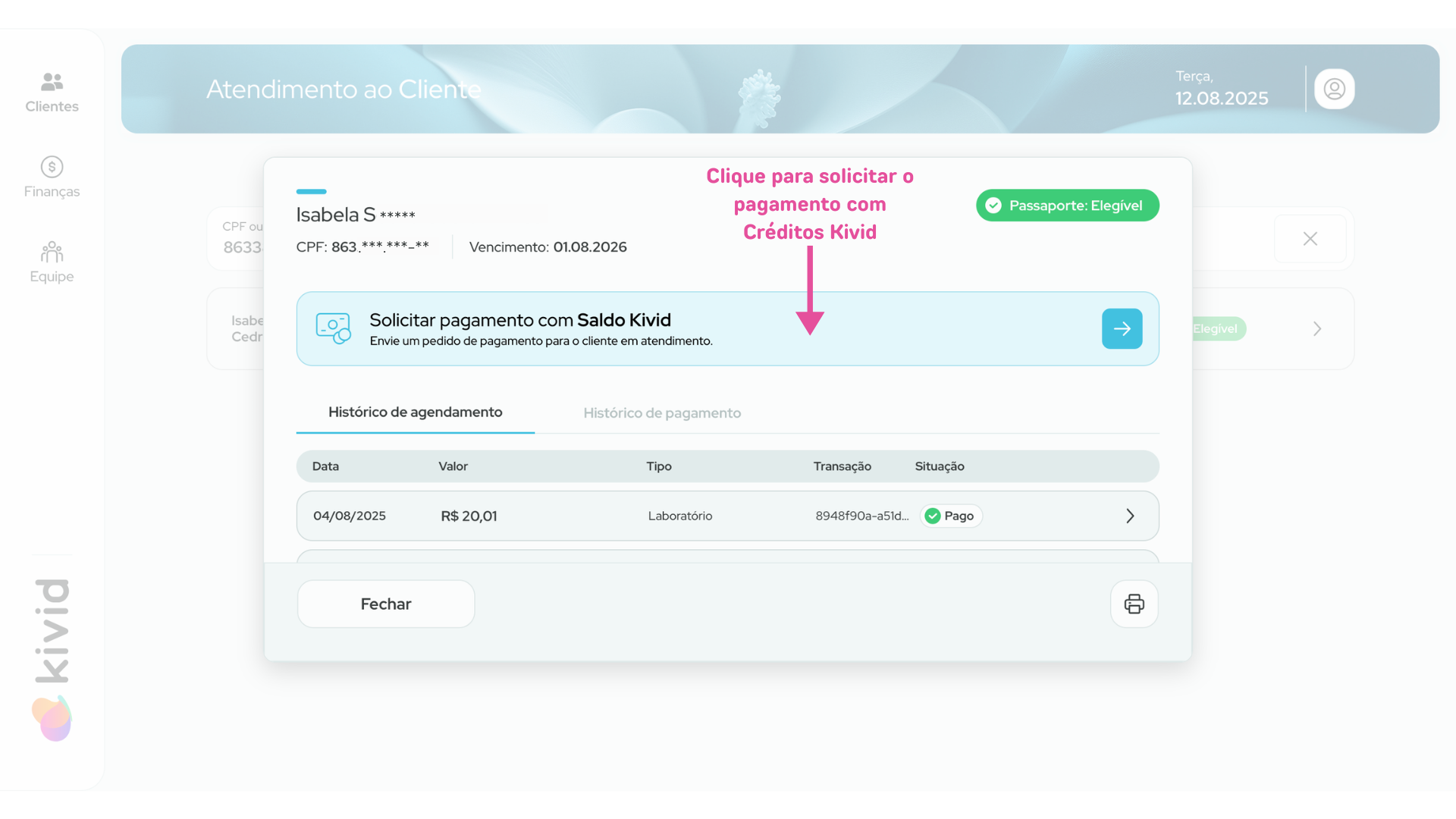Open the Finanças dollar icon
Image resolution: width=1456 pixels, height=819 pixels.
click(x=52, y=167)
